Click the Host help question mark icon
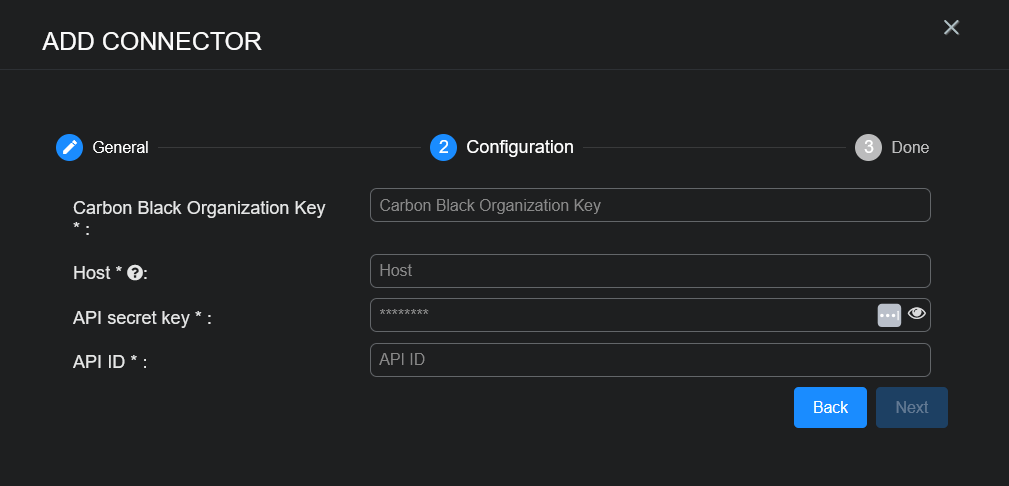 point(134,272)
